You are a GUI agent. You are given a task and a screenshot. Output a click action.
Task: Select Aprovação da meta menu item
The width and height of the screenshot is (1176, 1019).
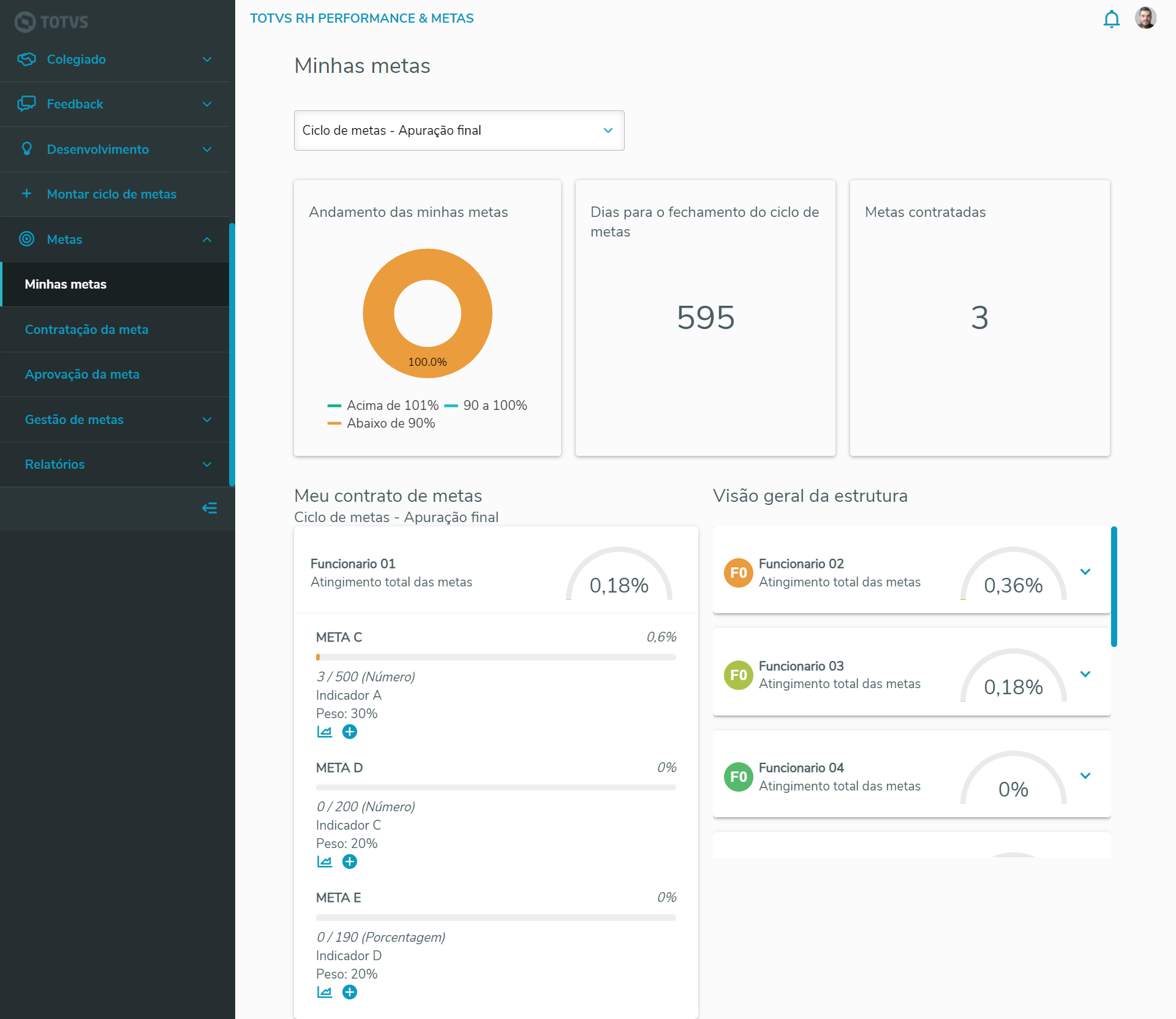click(x=82, y=374)
